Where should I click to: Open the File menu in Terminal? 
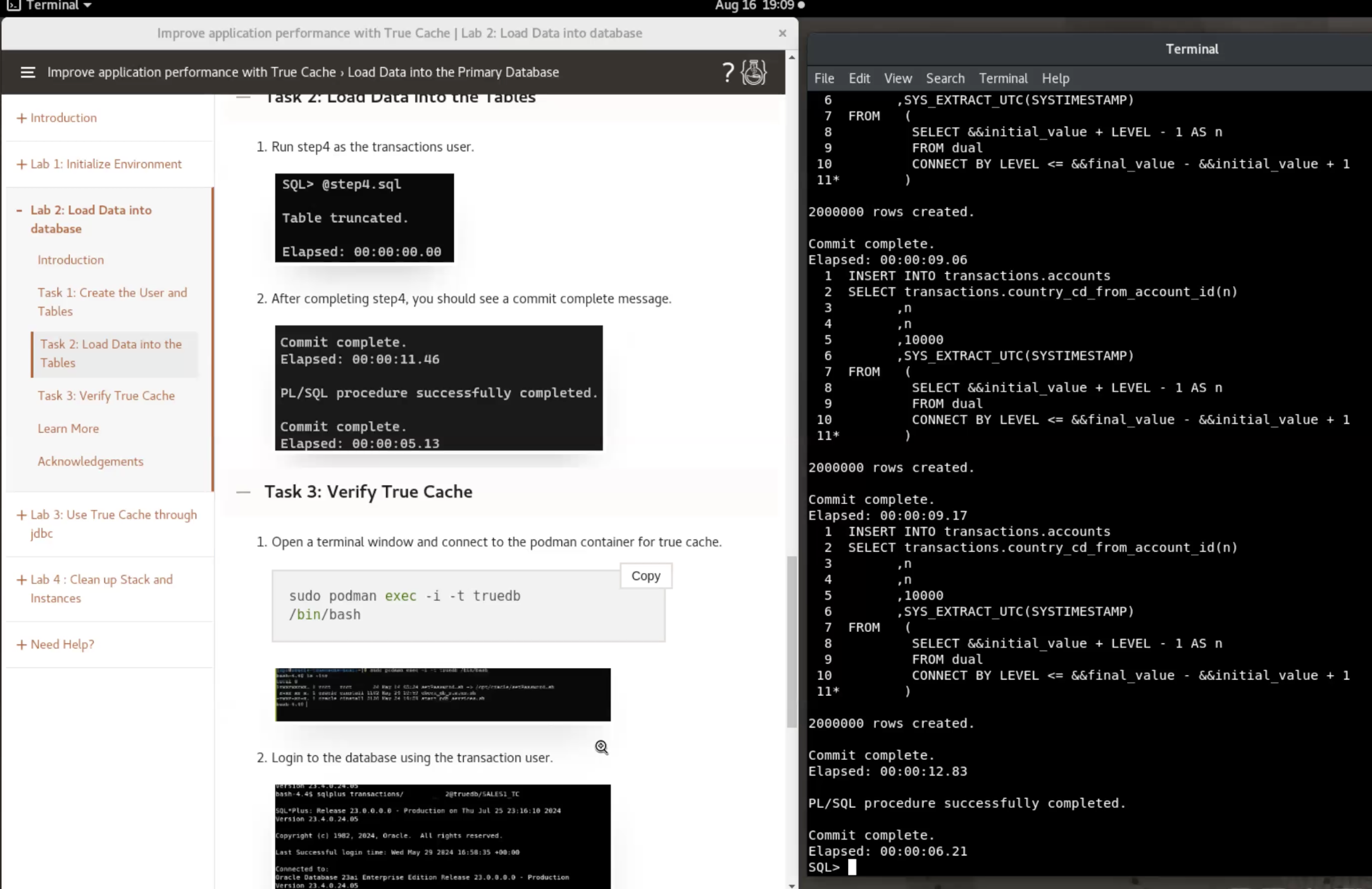click(x=823, y=78)
